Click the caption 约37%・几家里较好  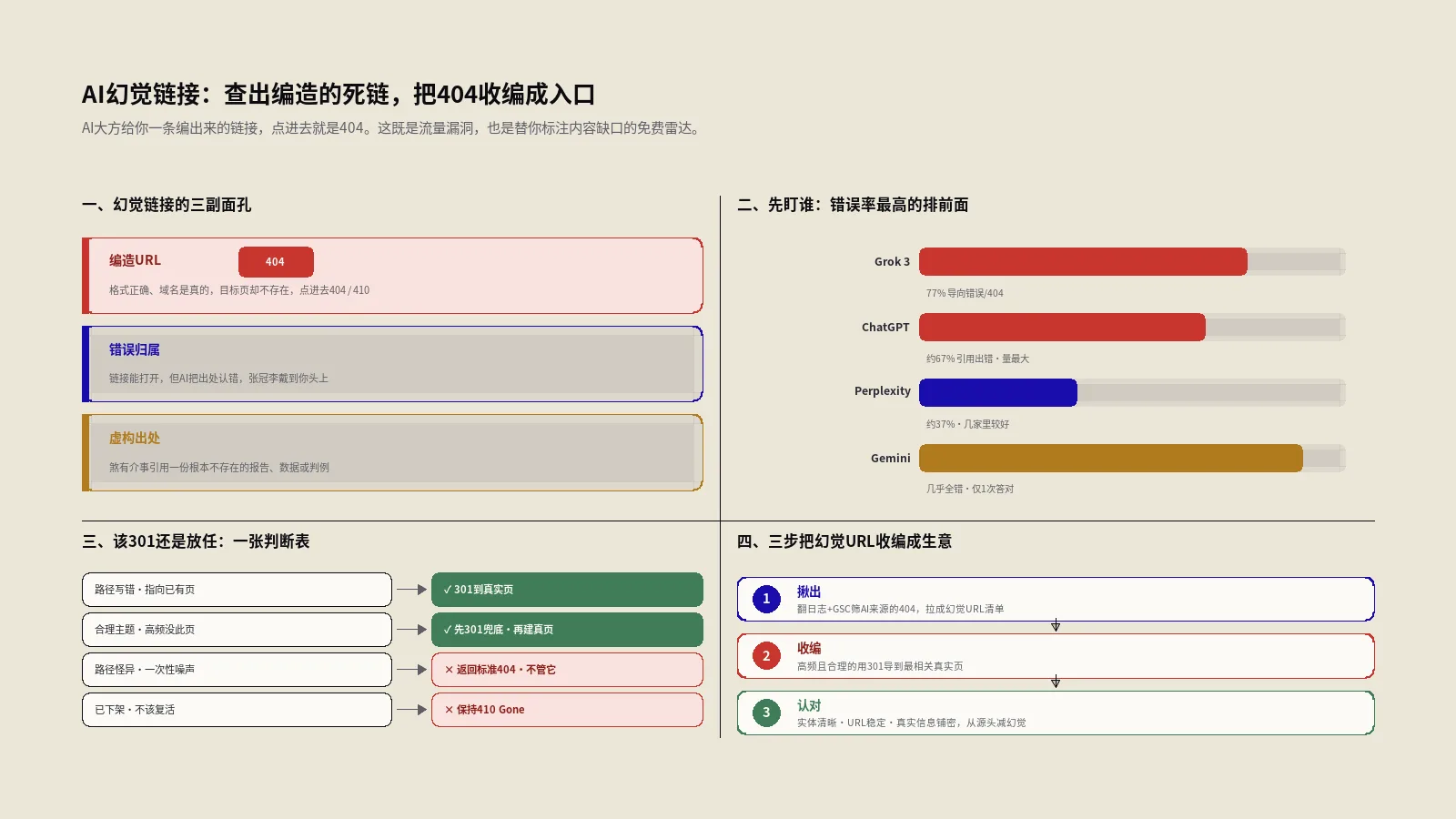coord(967,424)
